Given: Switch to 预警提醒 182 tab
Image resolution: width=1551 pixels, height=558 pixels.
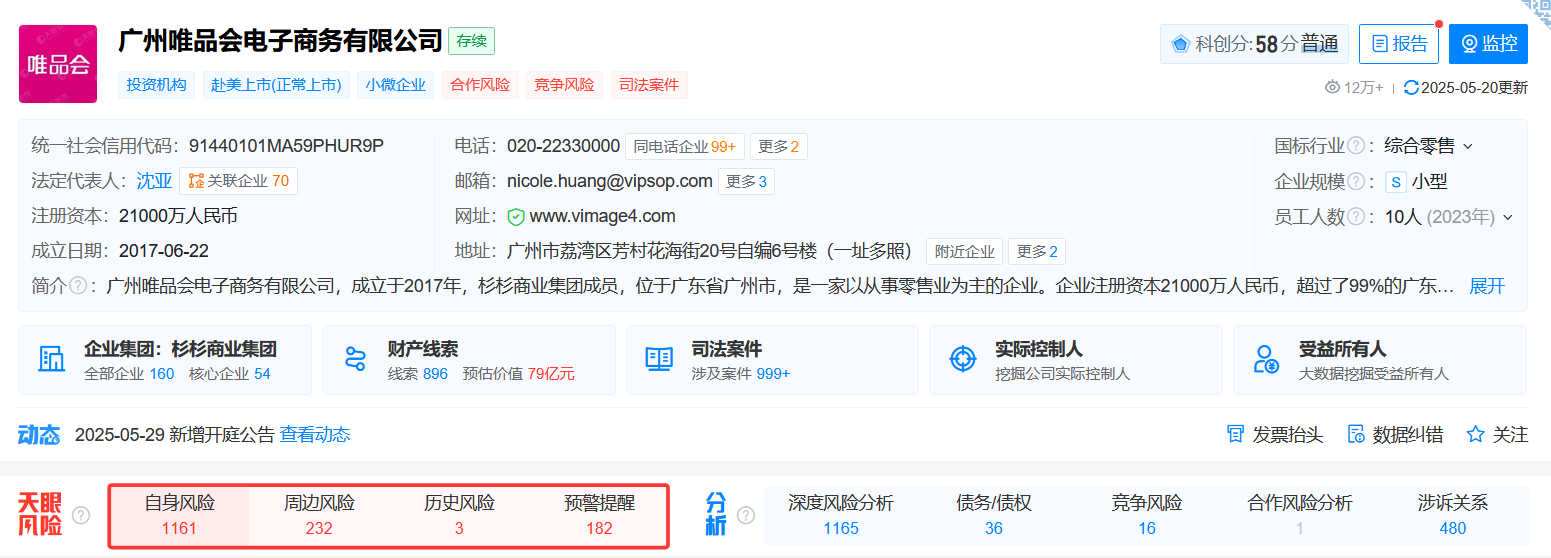Looking at the screenshot, I should 599,515.
